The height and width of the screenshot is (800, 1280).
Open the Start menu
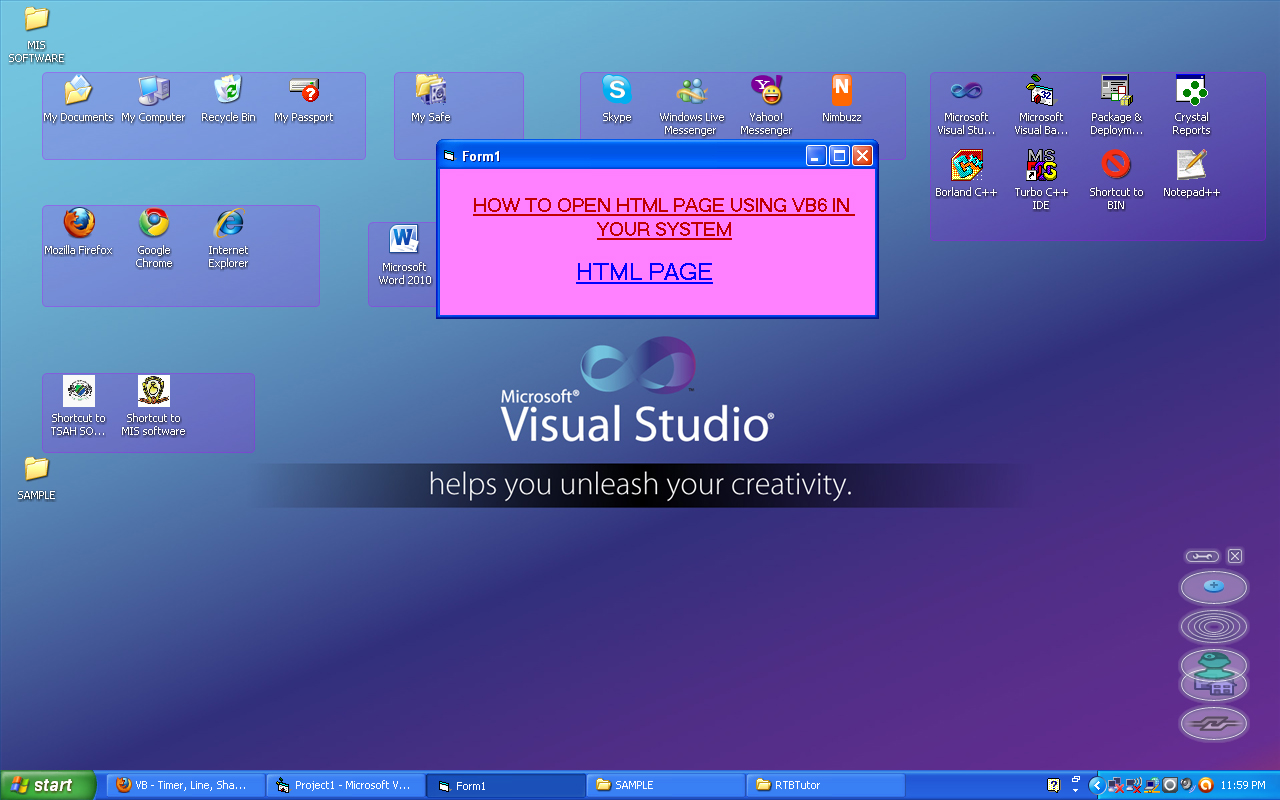(x=47, y=784)
